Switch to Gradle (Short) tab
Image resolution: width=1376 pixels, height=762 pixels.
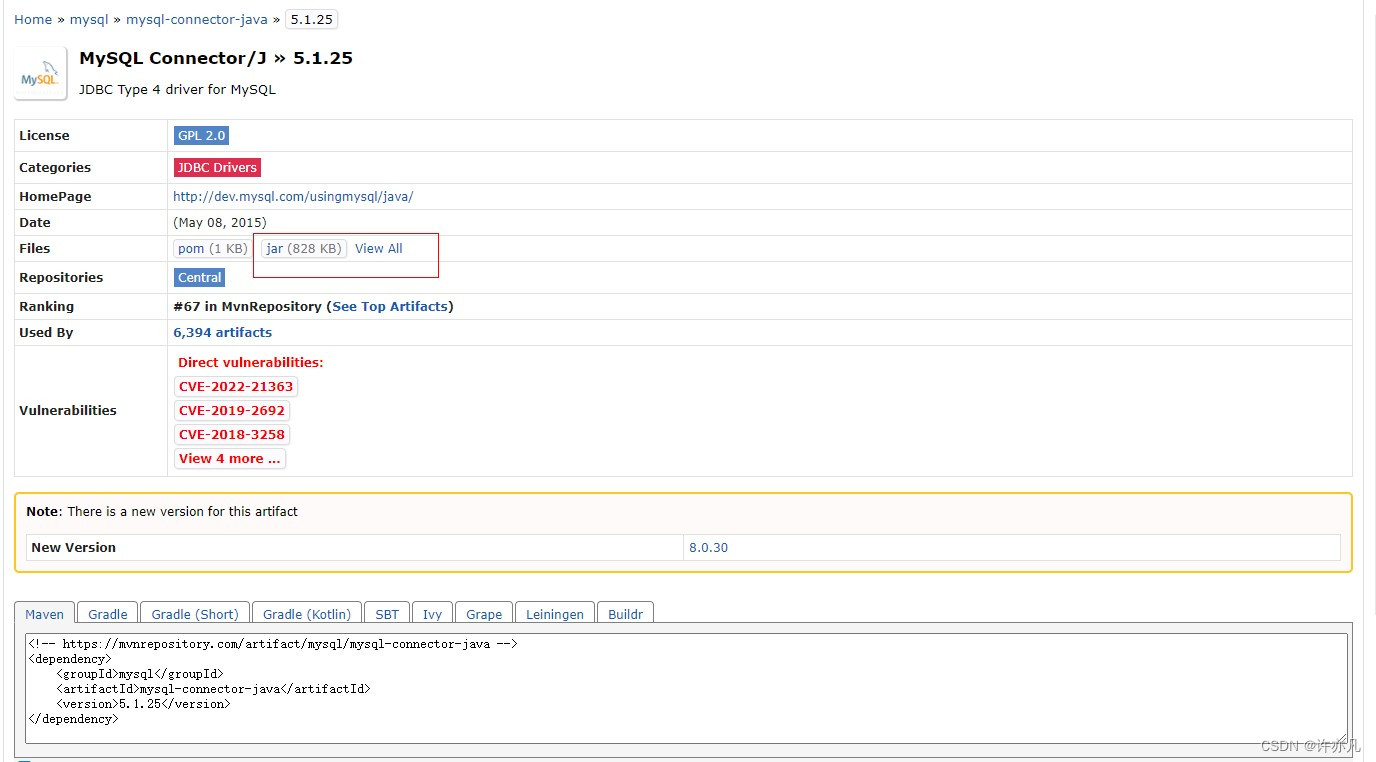(195, 614)
